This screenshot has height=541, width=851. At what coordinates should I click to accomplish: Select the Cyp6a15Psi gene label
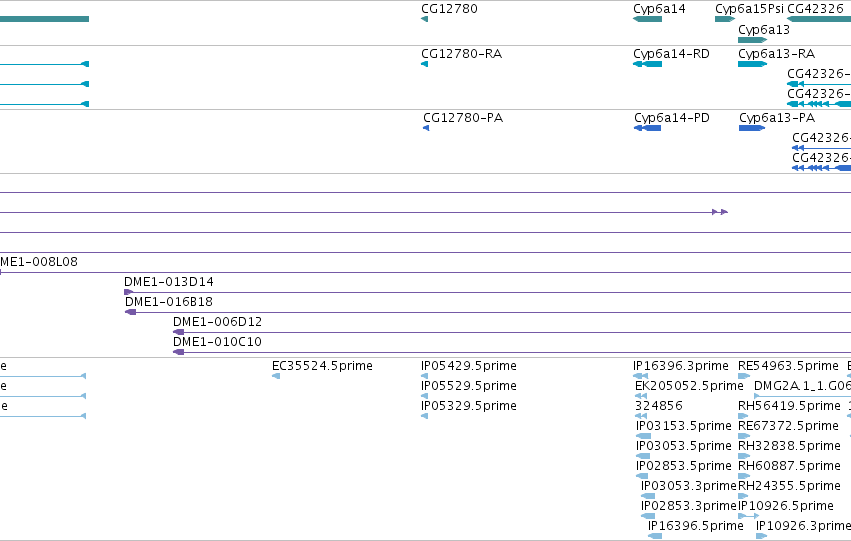coord(749,9)
